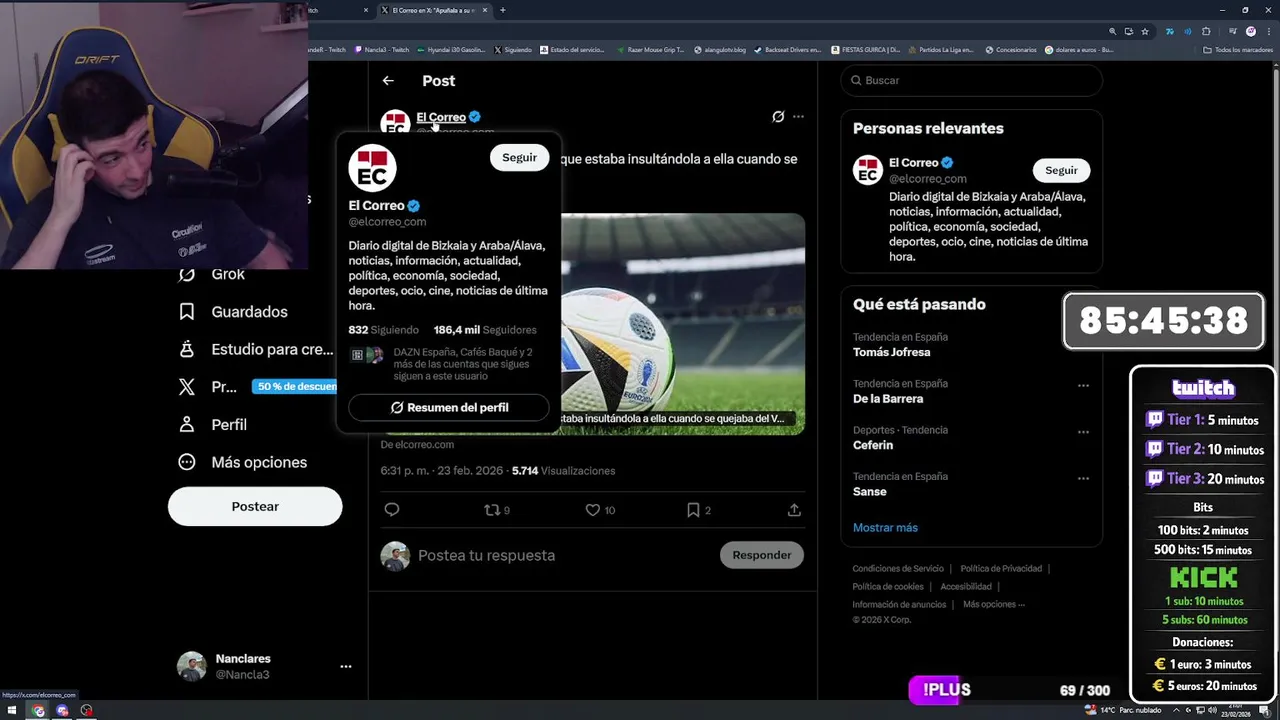Image resolution: width=1280 pixels, height=720 pixels.
Task: Open a new browser tab
Action: (502, 10)
